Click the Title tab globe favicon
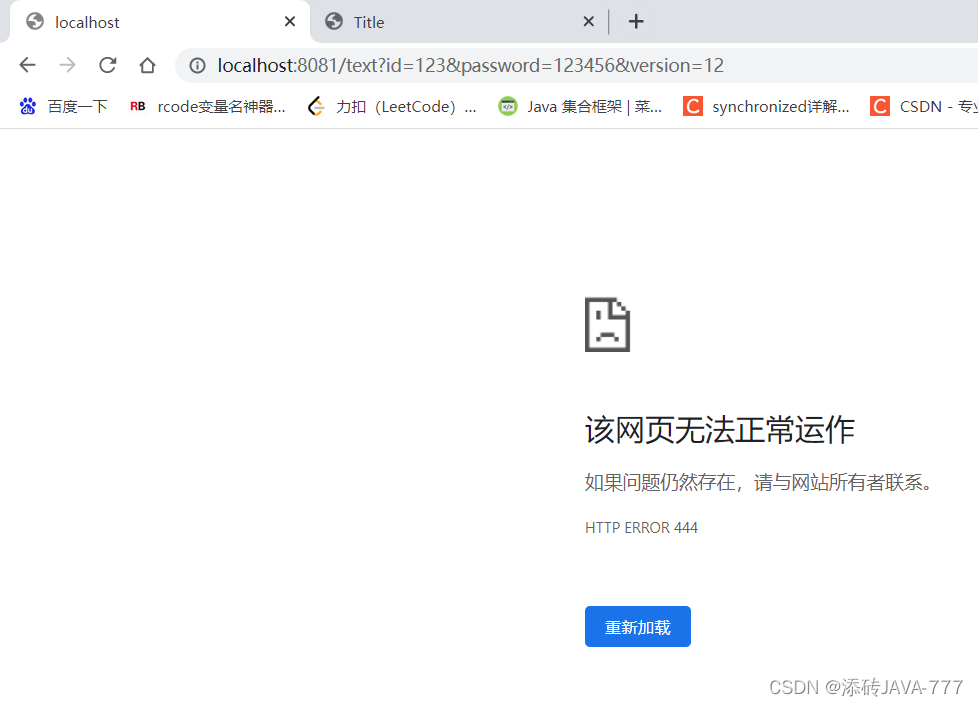Viewport: 978px width, 706px height. click(334, 22)
